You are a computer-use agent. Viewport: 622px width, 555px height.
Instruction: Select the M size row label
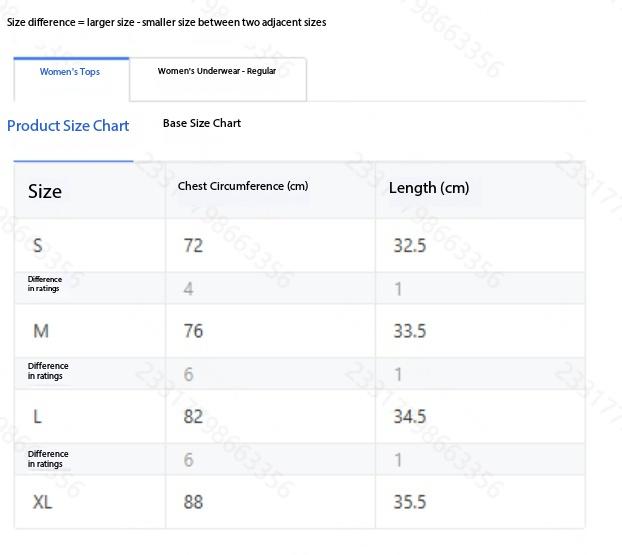click(x=41, y=331)
